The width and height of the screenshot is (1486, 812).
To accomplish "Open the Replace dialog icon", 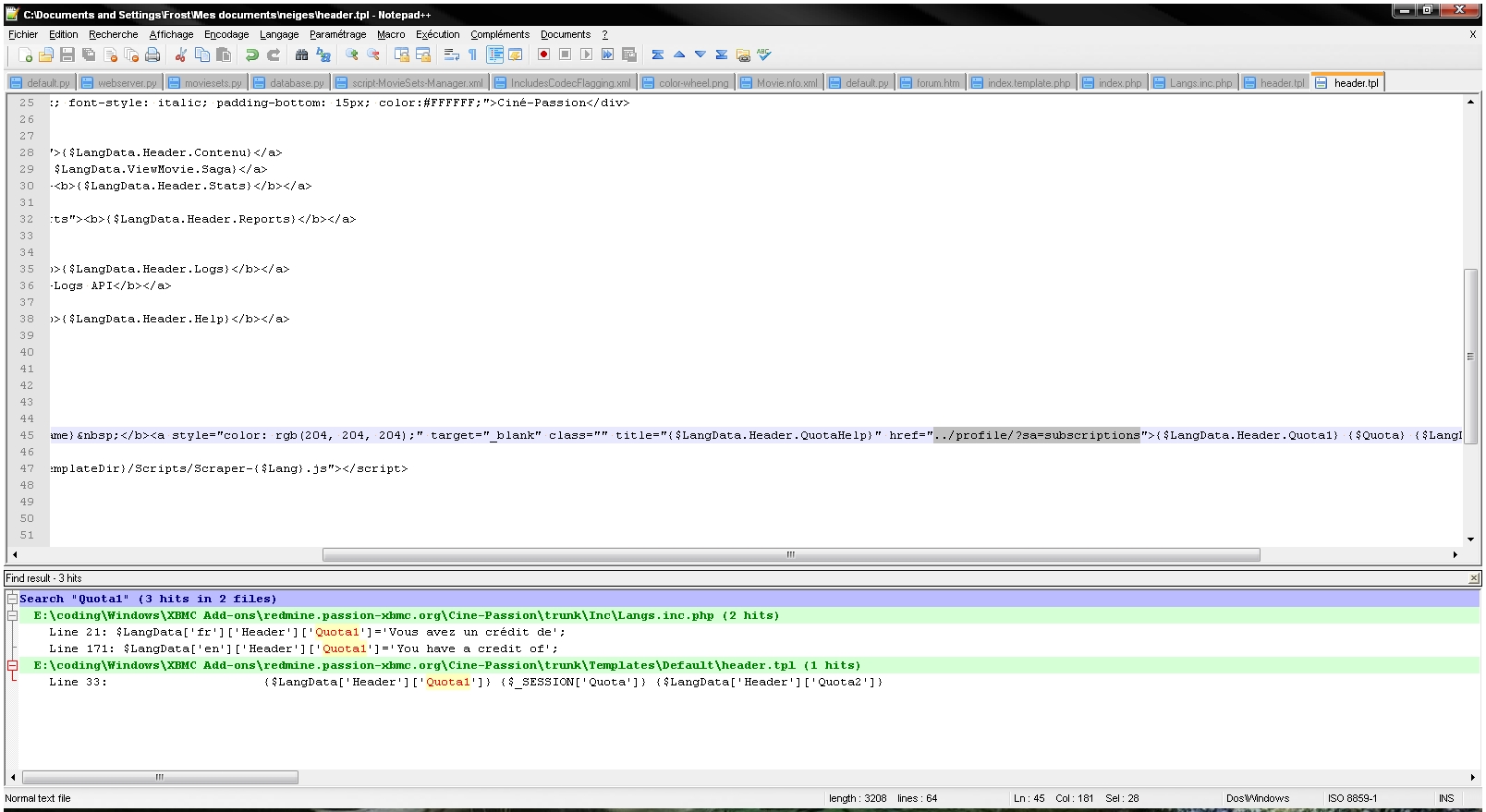I will [323, 55].
